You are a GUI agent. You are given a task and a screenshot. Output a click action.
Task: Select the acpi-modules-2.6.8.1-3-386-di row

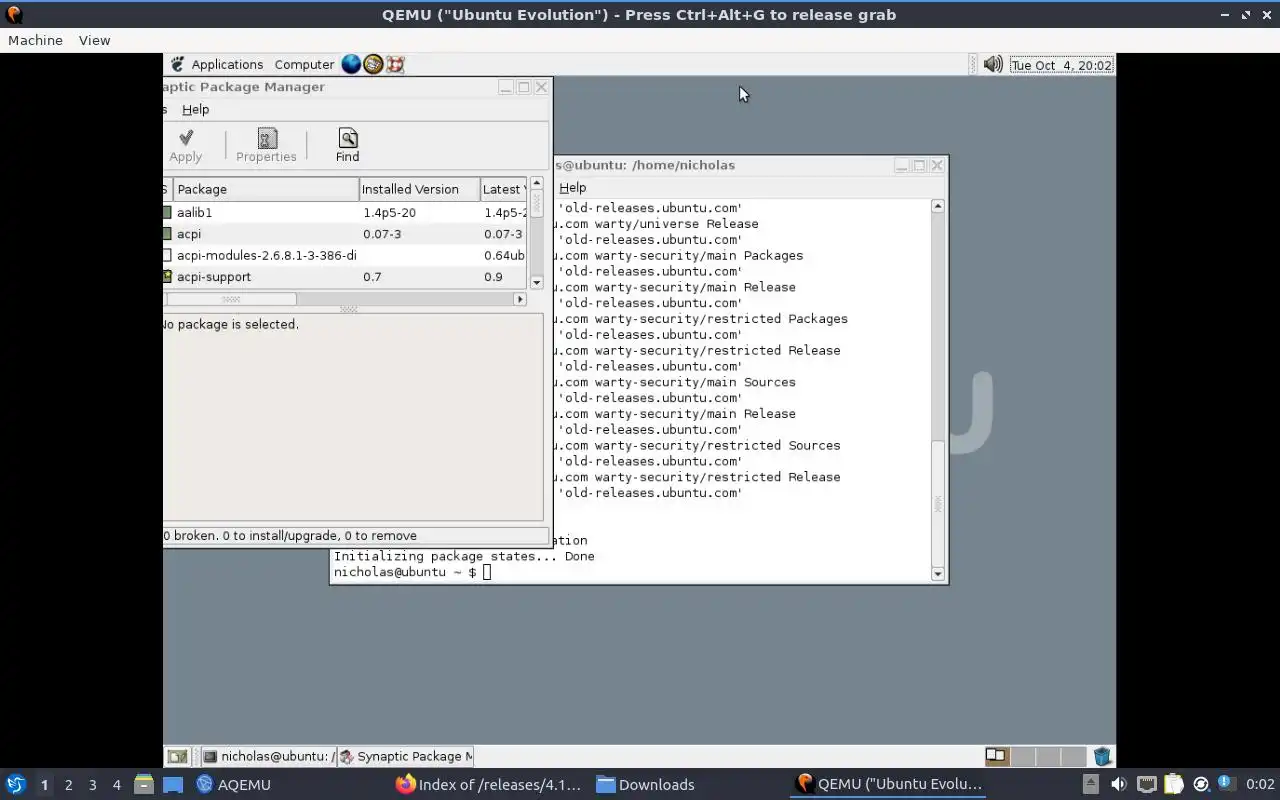pos(345,255)
